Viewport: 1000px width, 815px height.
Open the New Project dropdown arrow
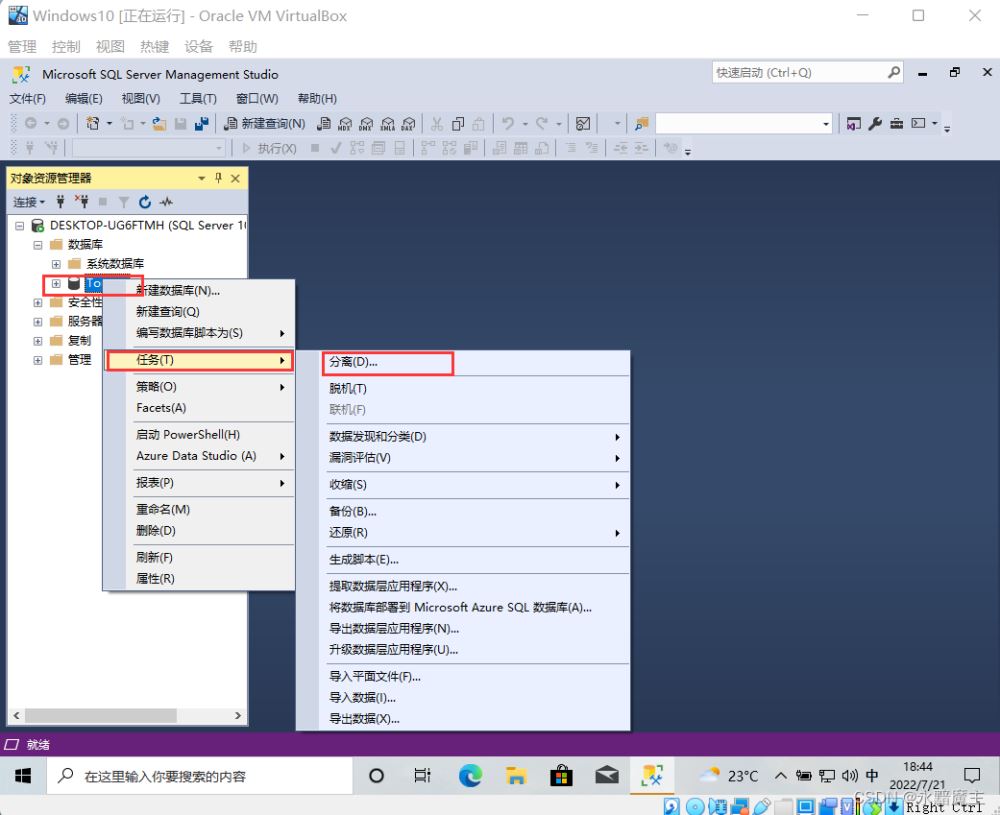109,123
